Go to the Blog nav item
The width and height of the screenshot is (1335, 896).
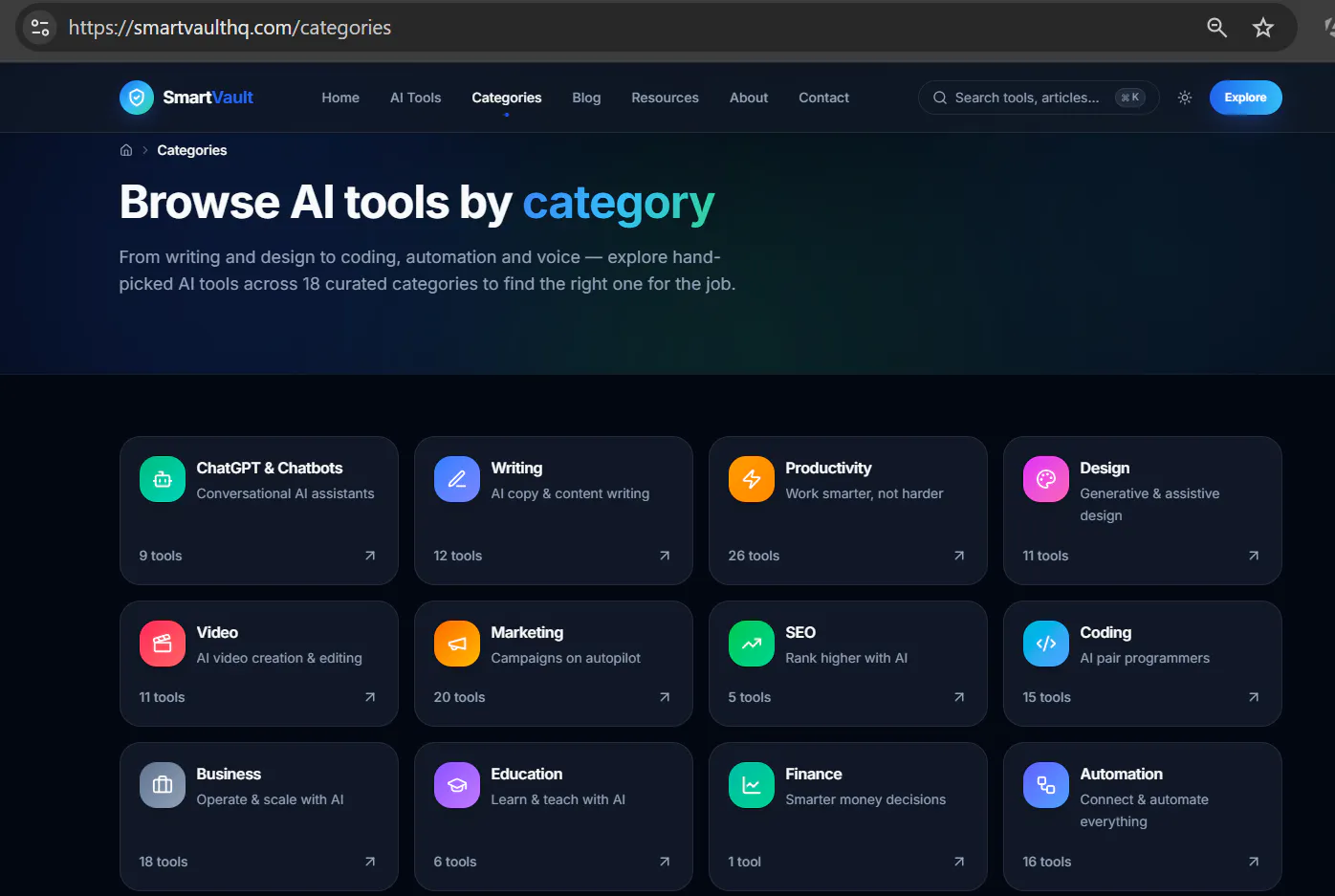point(586,98)
